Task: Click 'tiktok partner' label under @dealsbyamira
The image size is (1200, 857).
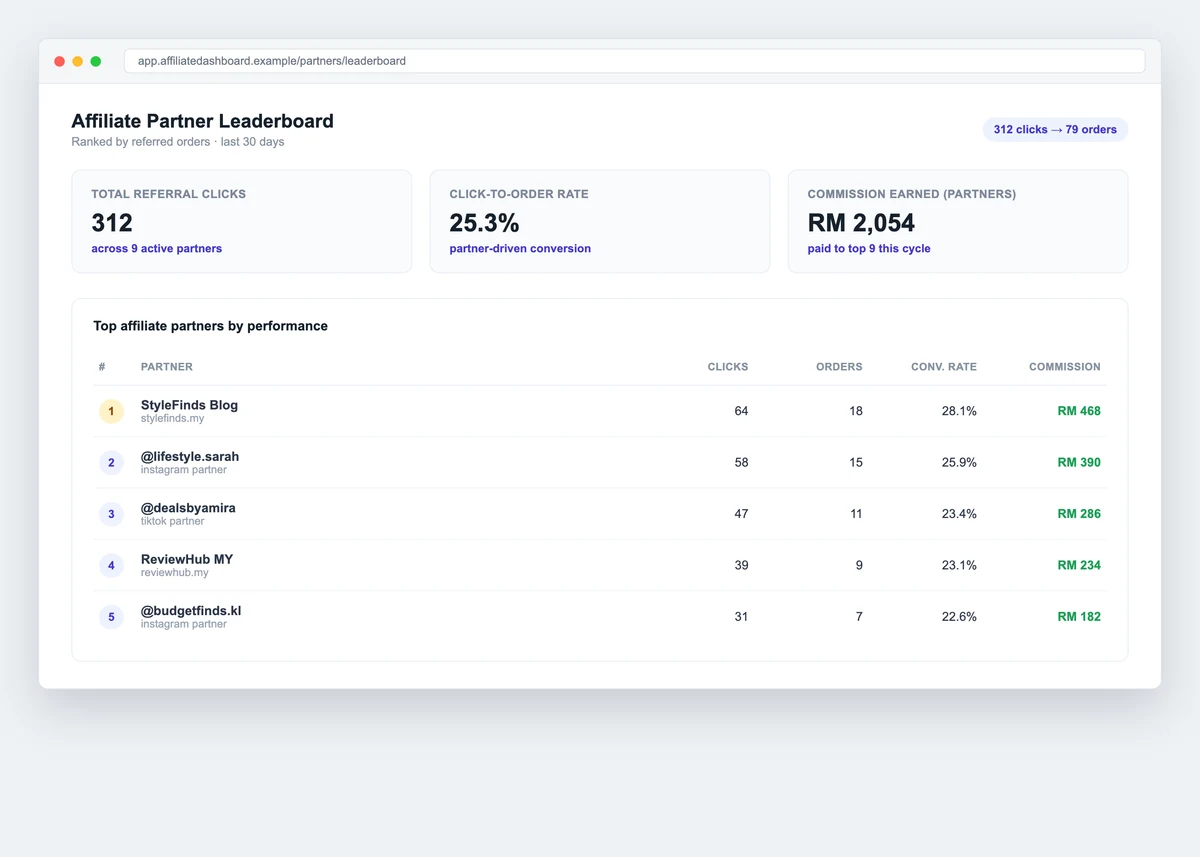Action: (x=172, y=521)
